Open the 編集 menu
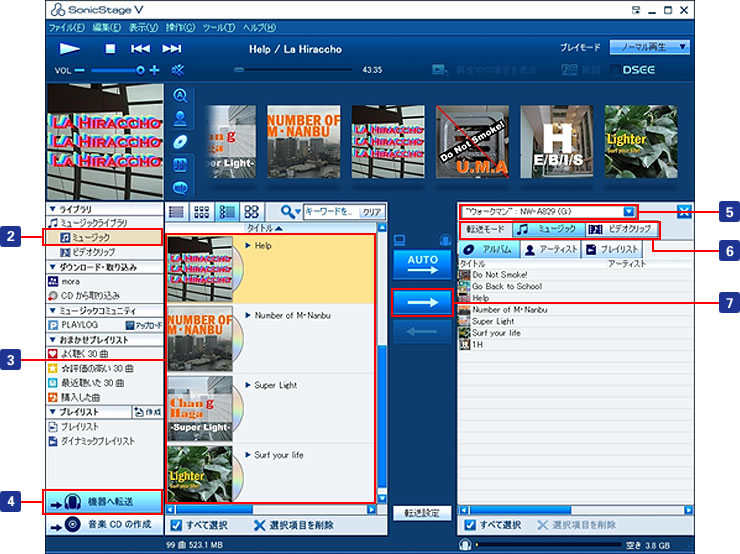Viewport: 740px width, 554px height. pyautogui.click(x=107, y=27)
